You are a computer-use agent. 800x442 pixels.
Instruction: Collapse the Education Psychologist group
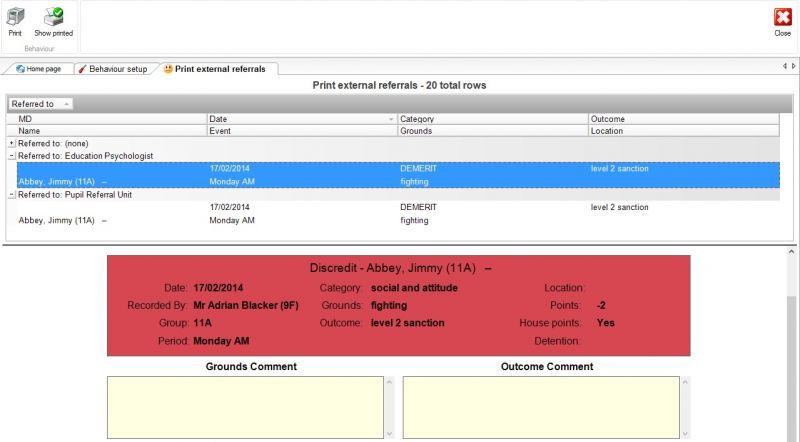coord(12,156)
